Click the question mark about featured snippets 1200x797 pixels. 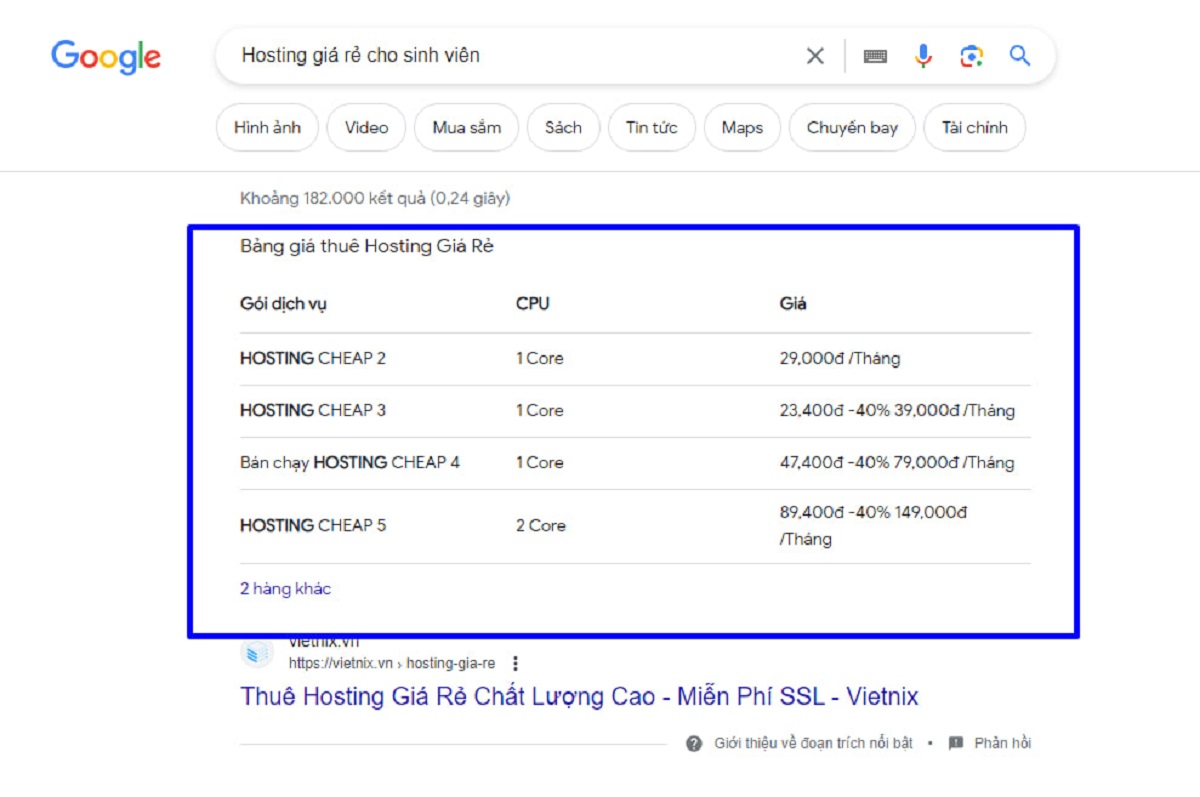(694, 743)
